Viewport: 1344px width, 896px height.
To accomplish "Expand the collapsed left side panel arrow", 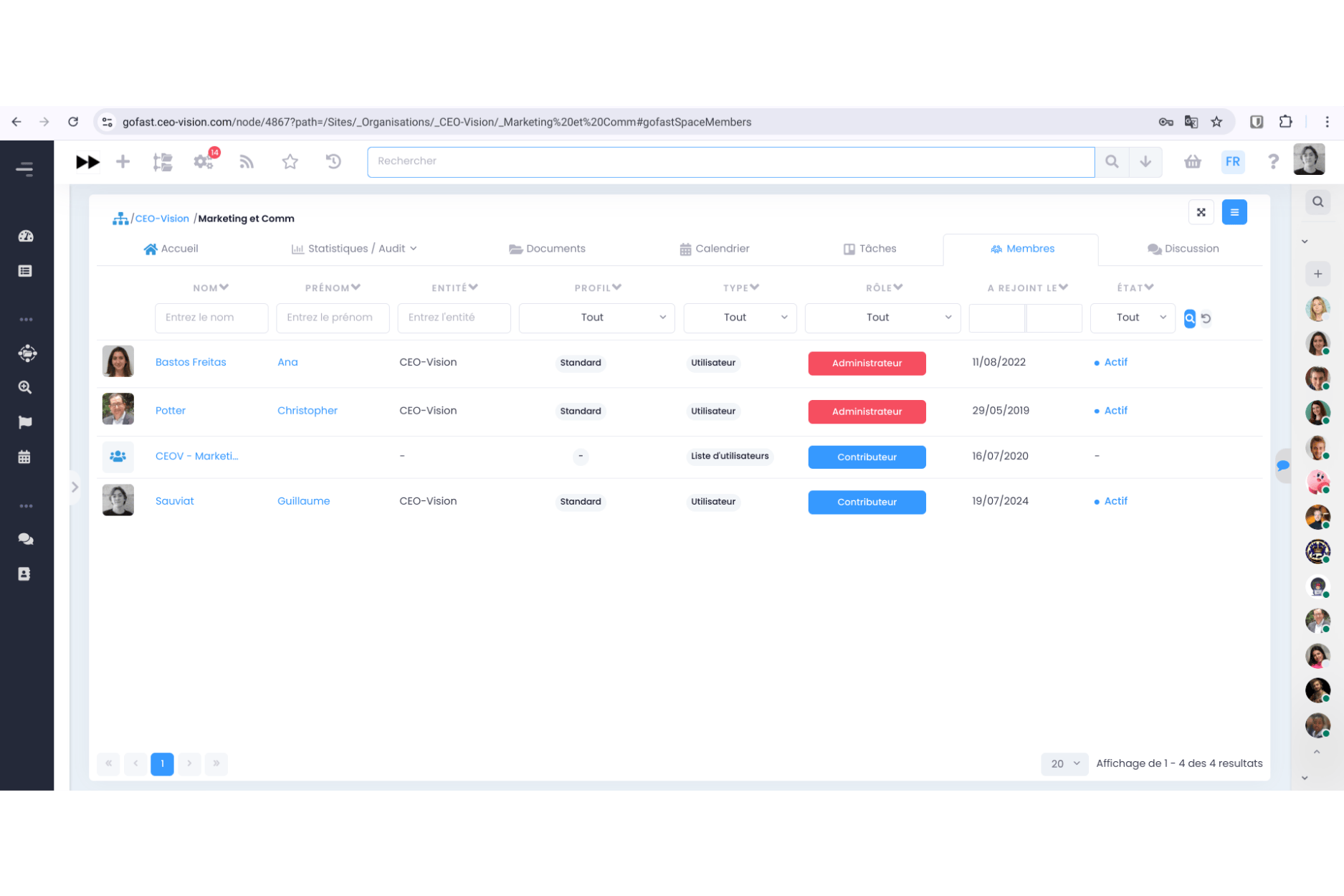I will [75, 487].
